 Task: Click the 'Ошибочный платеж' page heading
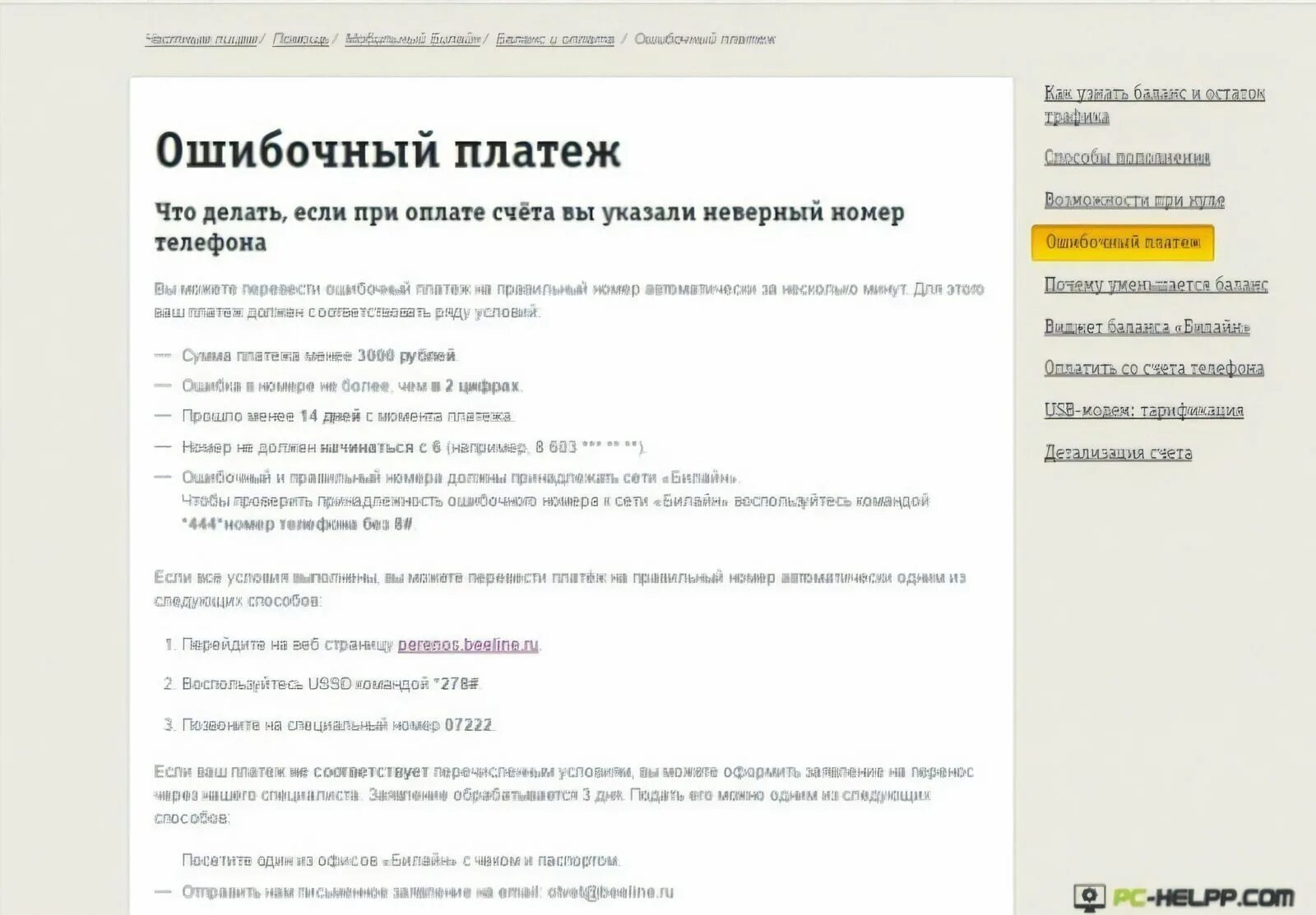[387, 150]
